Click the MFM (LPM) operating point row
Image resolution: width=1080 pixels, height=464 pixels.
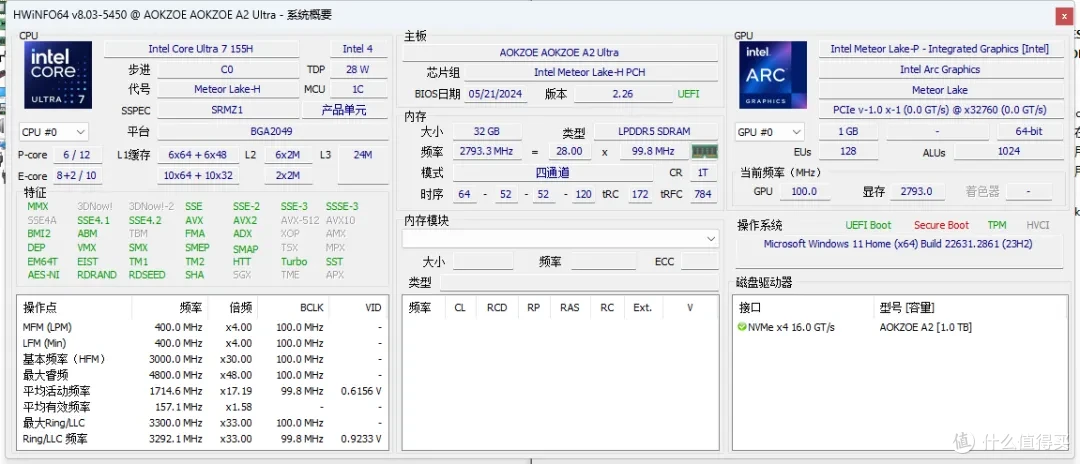click(202, 327)
